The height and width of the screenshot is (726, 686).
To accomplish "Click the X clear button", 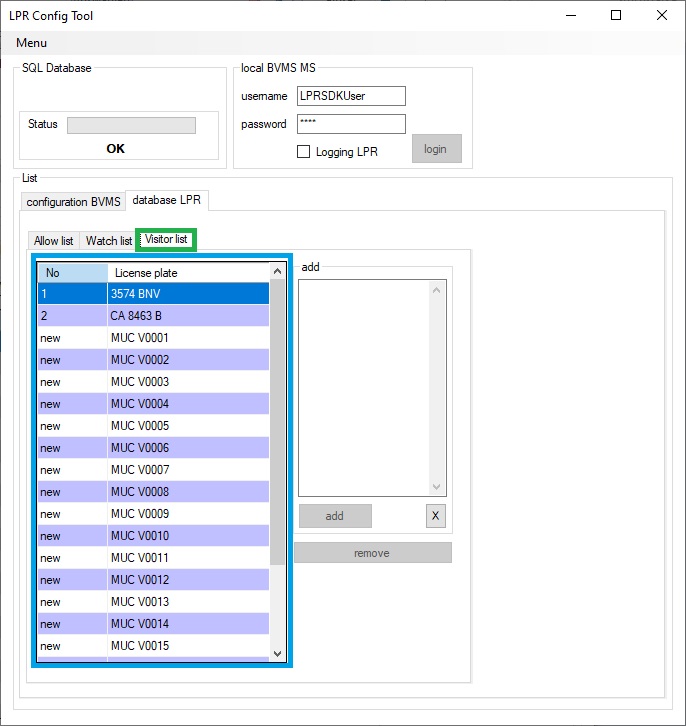I will 435,516.
